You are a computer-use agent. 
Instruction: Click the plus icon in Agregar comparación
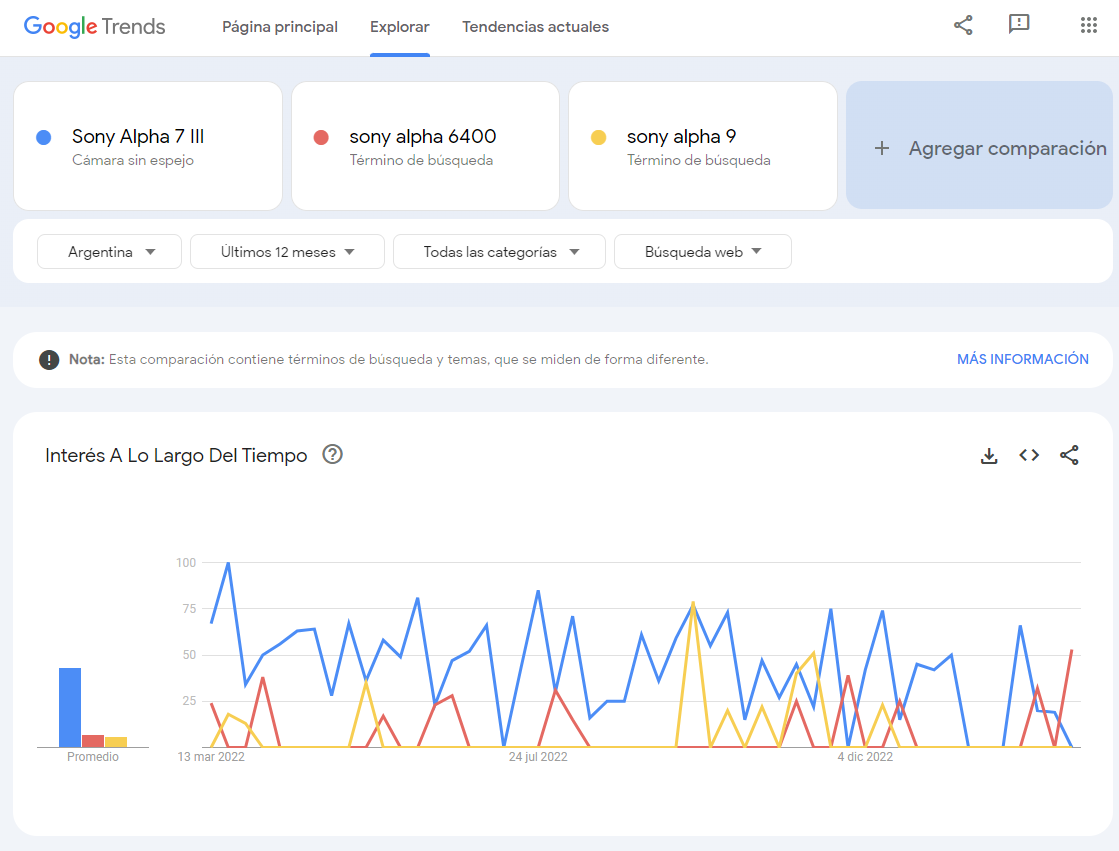pyautogui.click(x=882, y=148)
